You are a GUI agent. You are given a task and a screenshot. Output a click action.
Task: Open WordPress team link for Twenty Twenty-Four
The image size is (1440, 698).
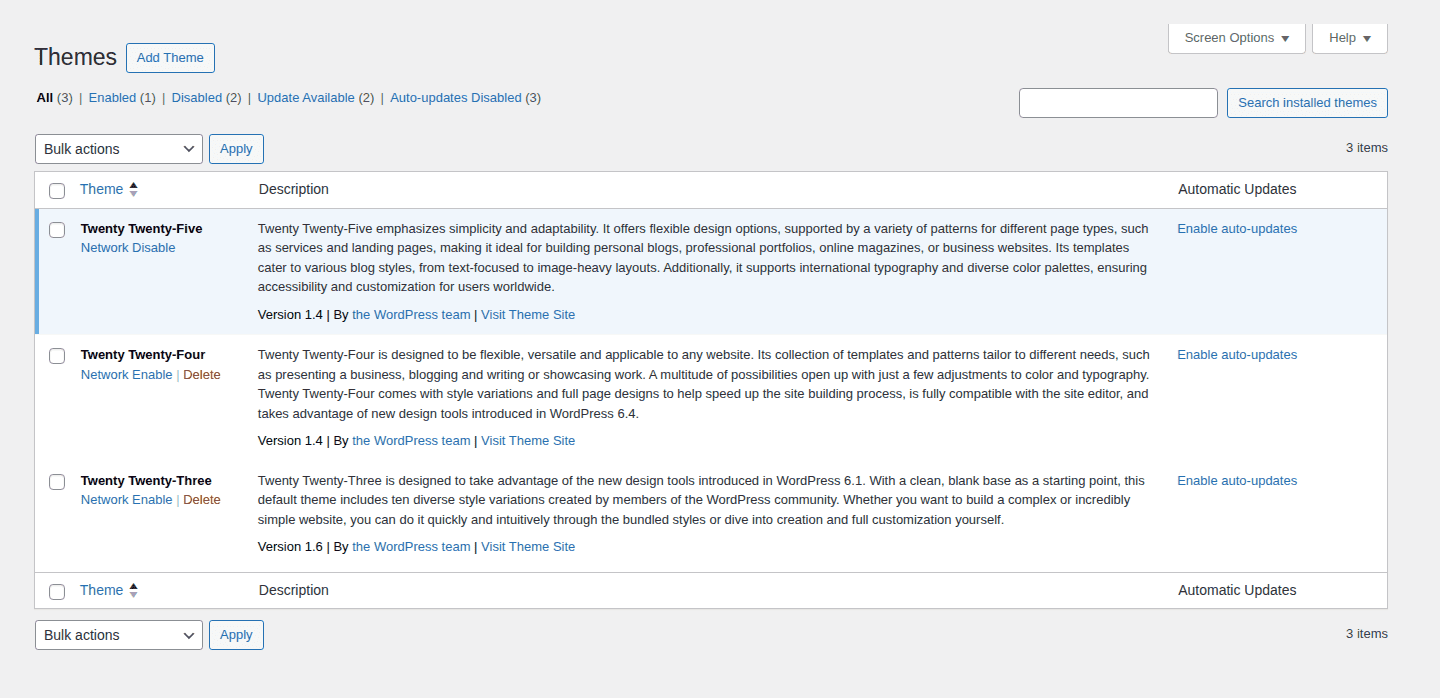click(411, 441)
